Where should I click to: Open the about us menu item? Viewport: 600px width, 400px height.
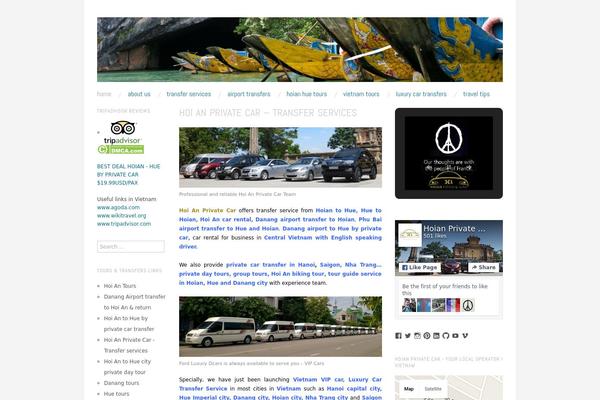[x=139, y=94]
